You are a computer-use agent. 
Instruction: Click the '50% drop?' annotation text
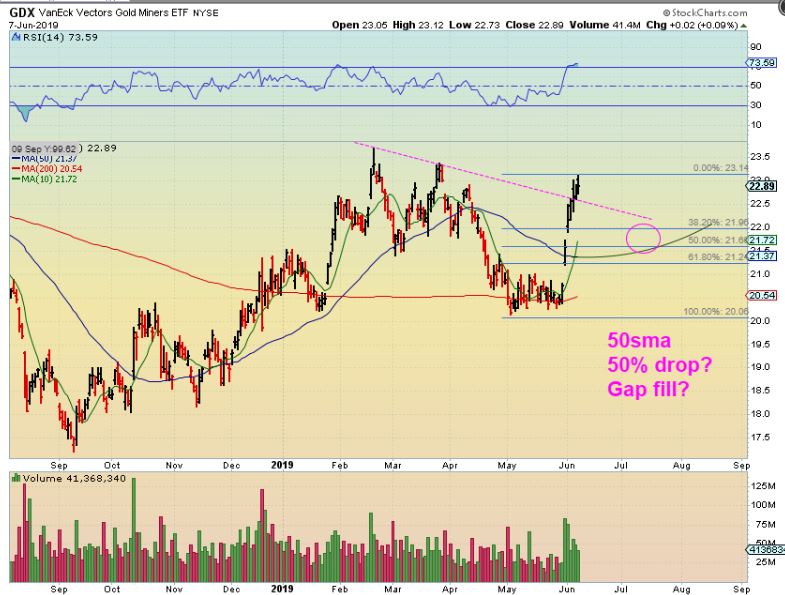point(659,365)
